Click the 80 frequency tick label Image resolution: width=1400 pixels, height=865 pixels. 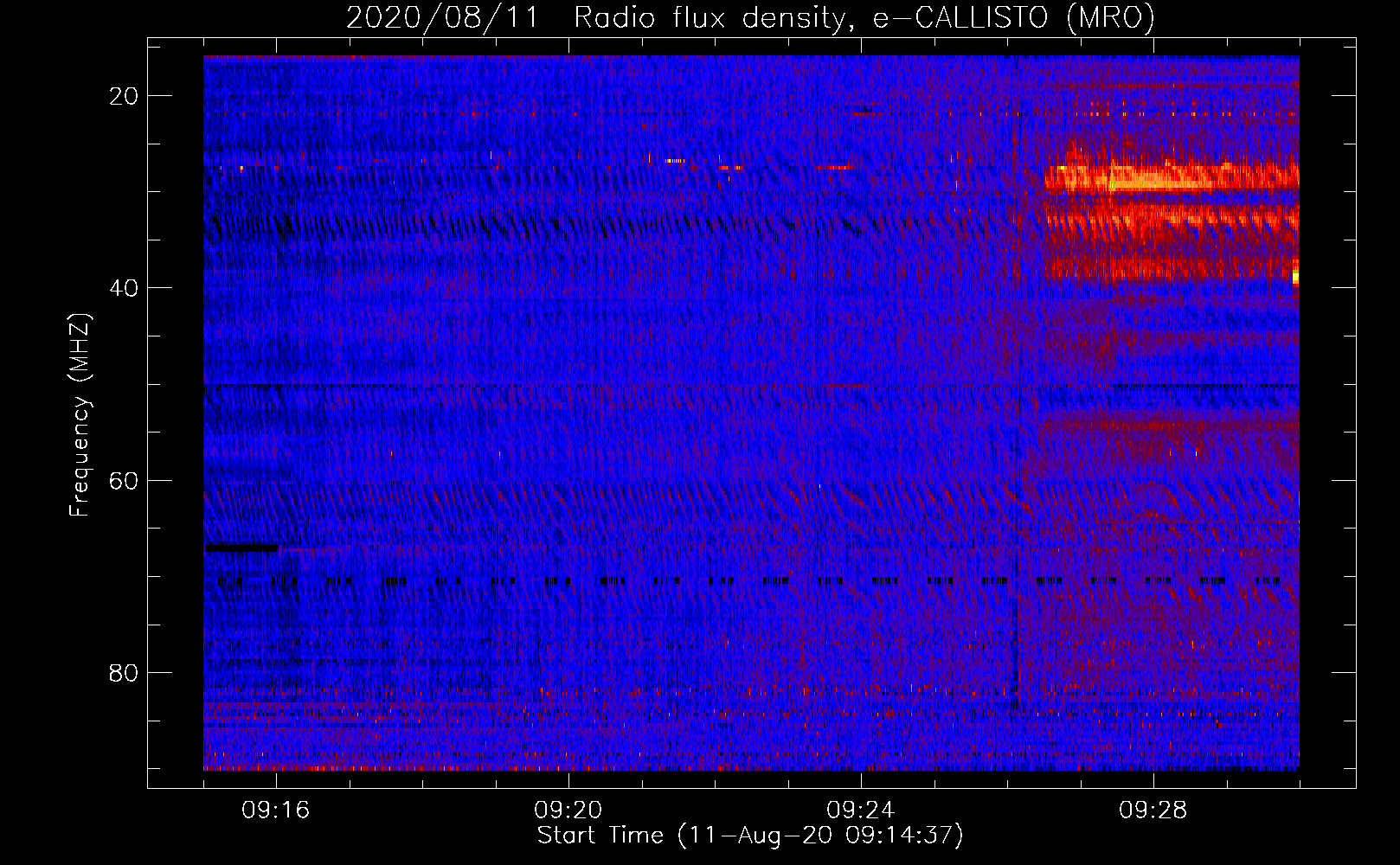pyautogui.click(x=125, y=672)
